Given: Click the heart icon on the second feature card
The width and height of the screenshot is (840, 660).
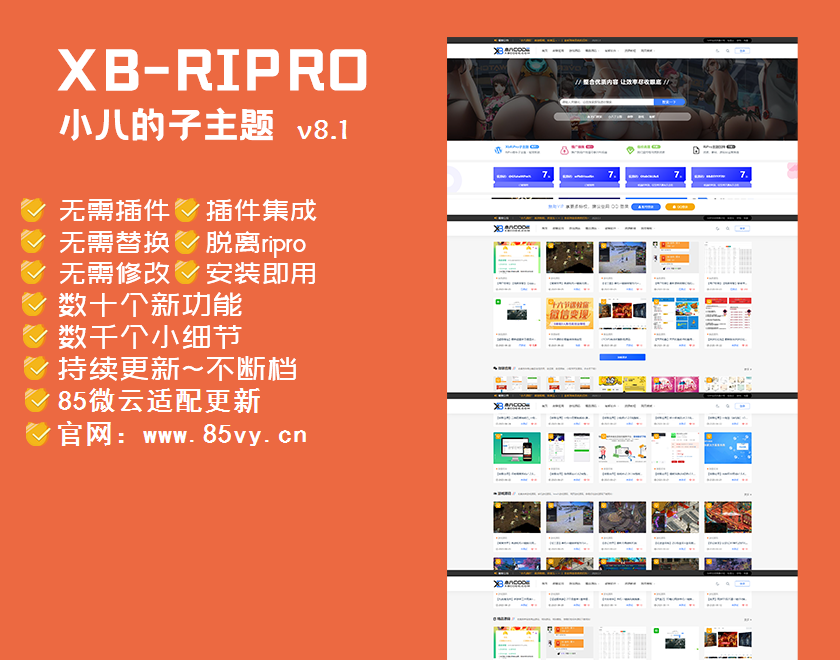Looking at the screenshot, I should click(562, 148).
